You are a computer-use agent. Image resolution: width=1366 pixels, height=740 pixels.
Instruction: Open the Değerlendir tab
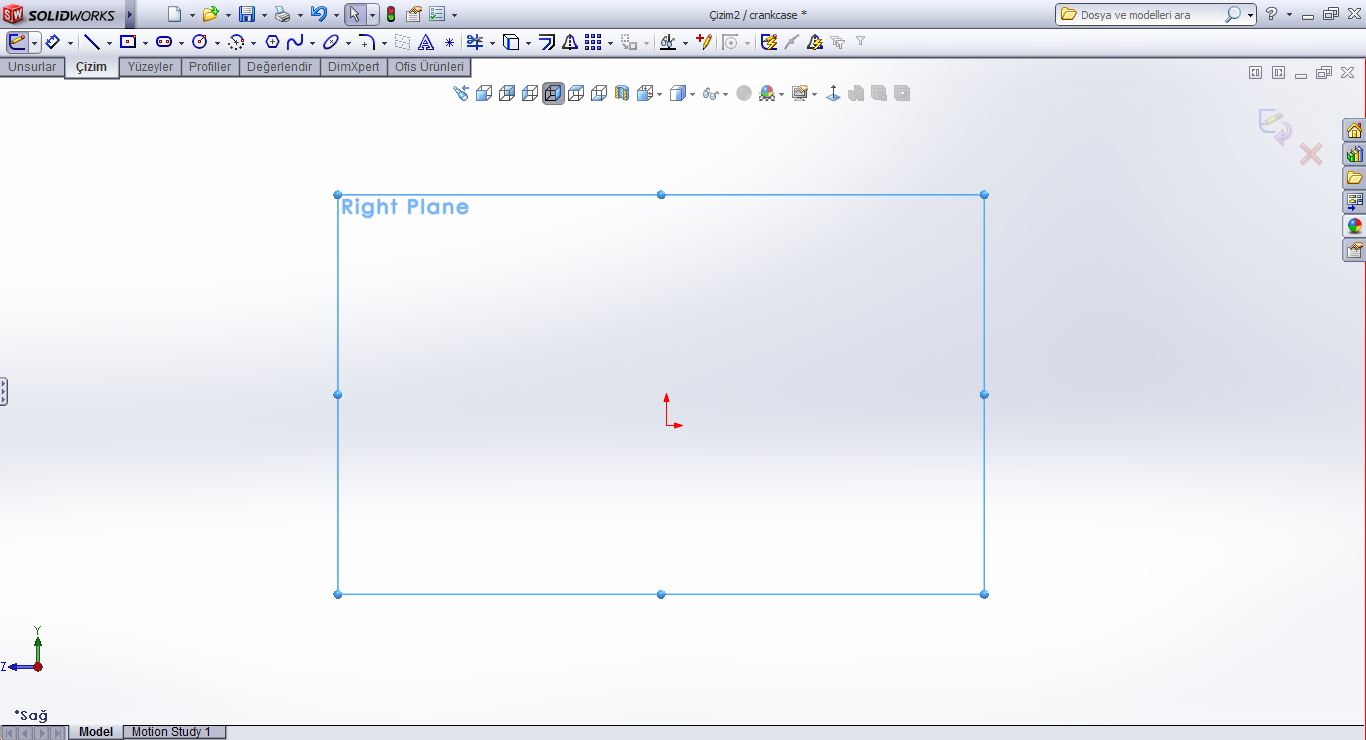pos(280,67)
